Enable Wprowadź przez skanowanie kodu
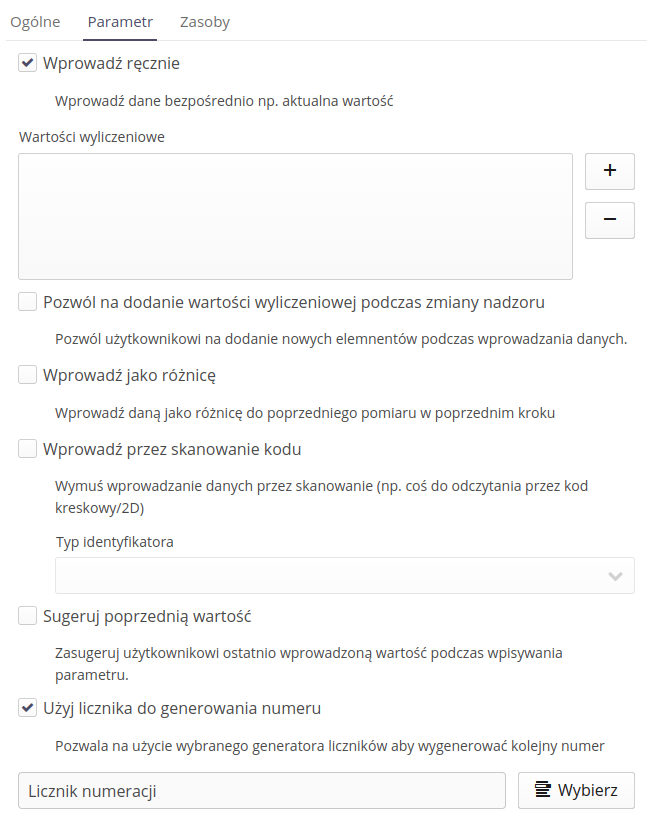The height and width of the screenshot is (830, 652). pos(28,449)
